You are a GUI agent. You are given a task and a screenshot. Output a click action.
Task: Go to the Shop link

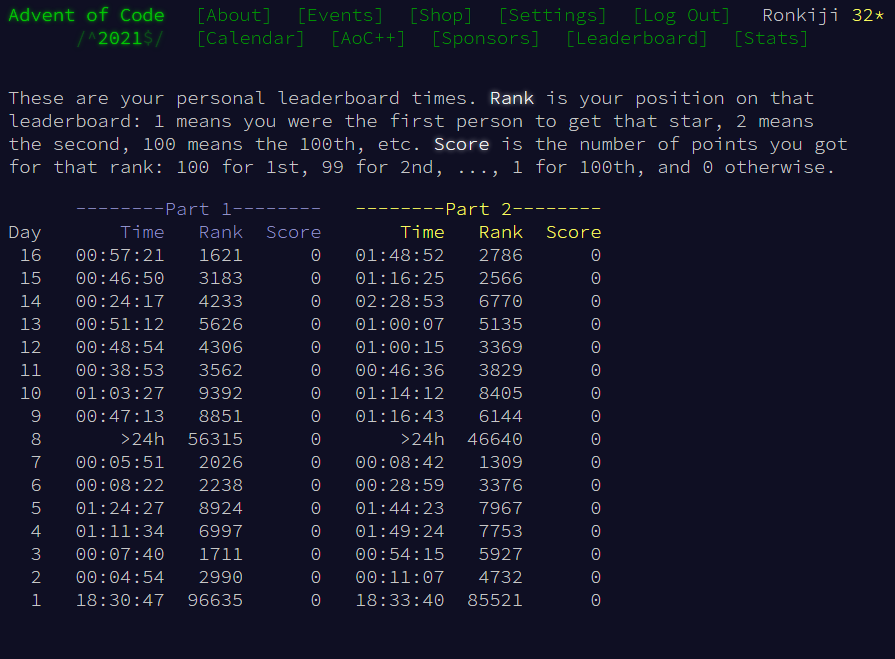pyautogui.click(x=441, y=15)
